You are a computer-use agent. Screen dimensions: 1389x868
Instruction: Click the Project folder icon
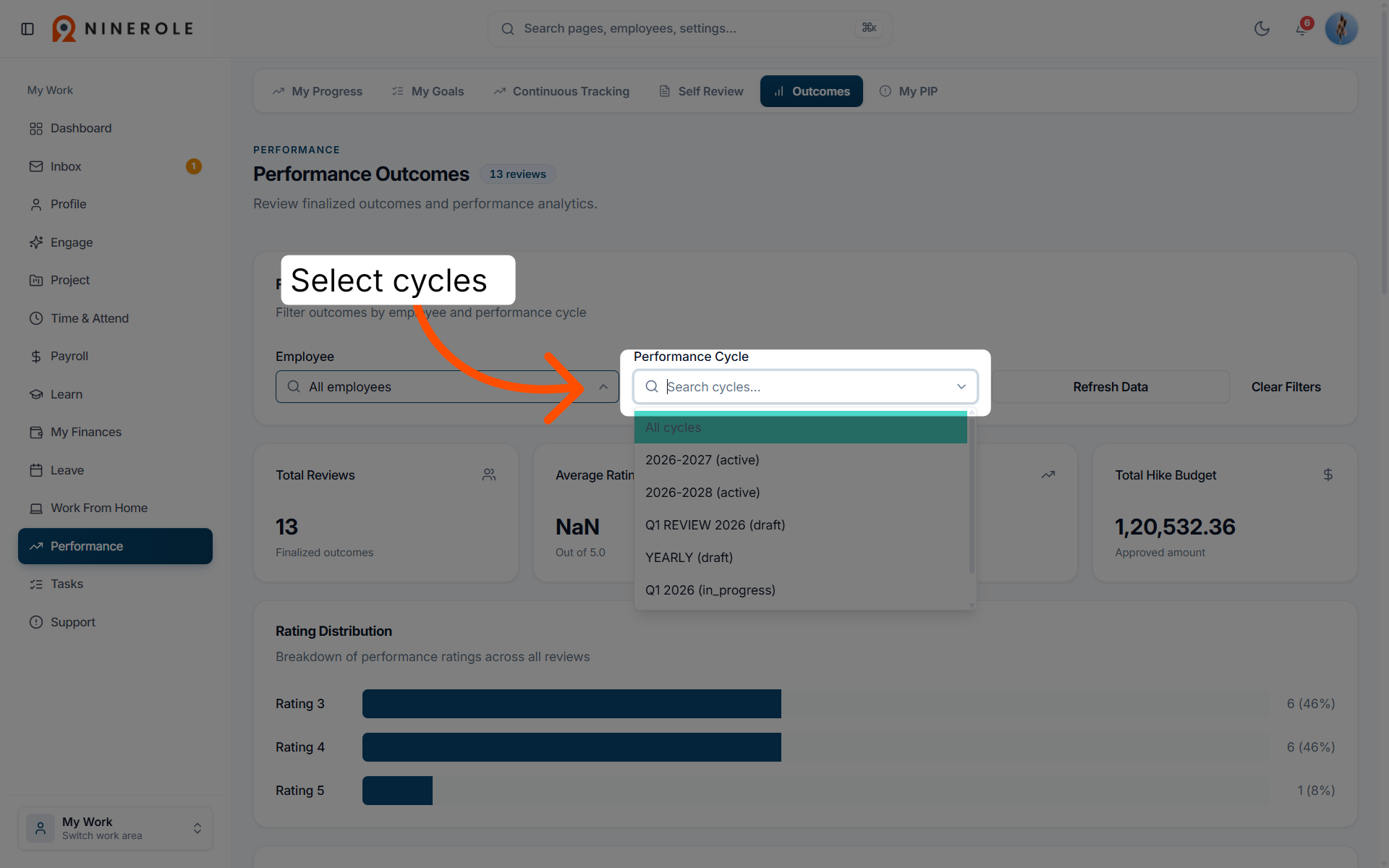pyautogui.click(x=36, y=281)
